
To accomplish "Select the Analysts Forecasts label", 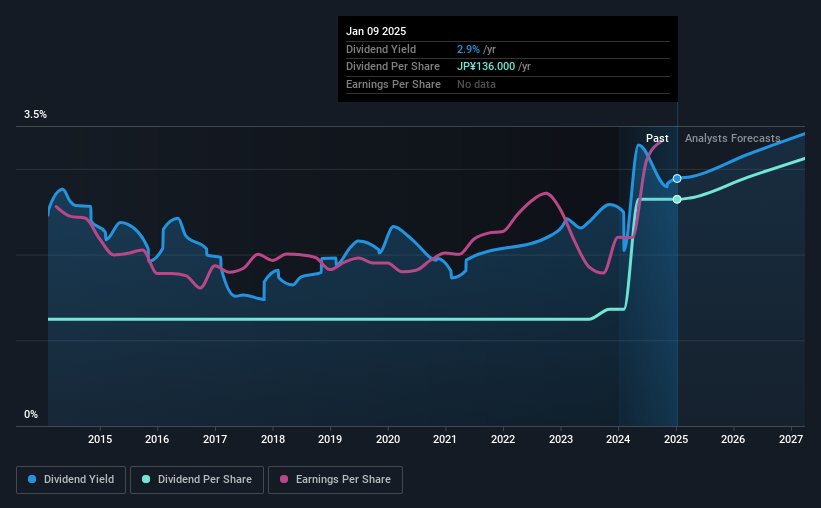I will click(733, 138).
